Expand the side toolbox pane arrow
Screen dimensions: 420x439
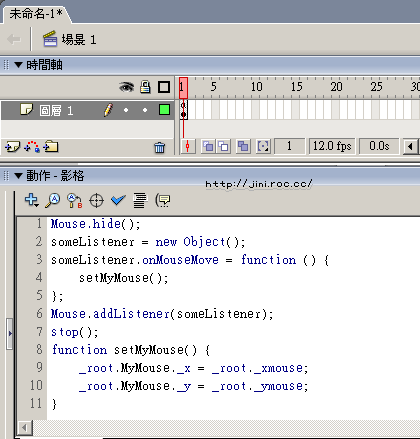pos(10,333)
